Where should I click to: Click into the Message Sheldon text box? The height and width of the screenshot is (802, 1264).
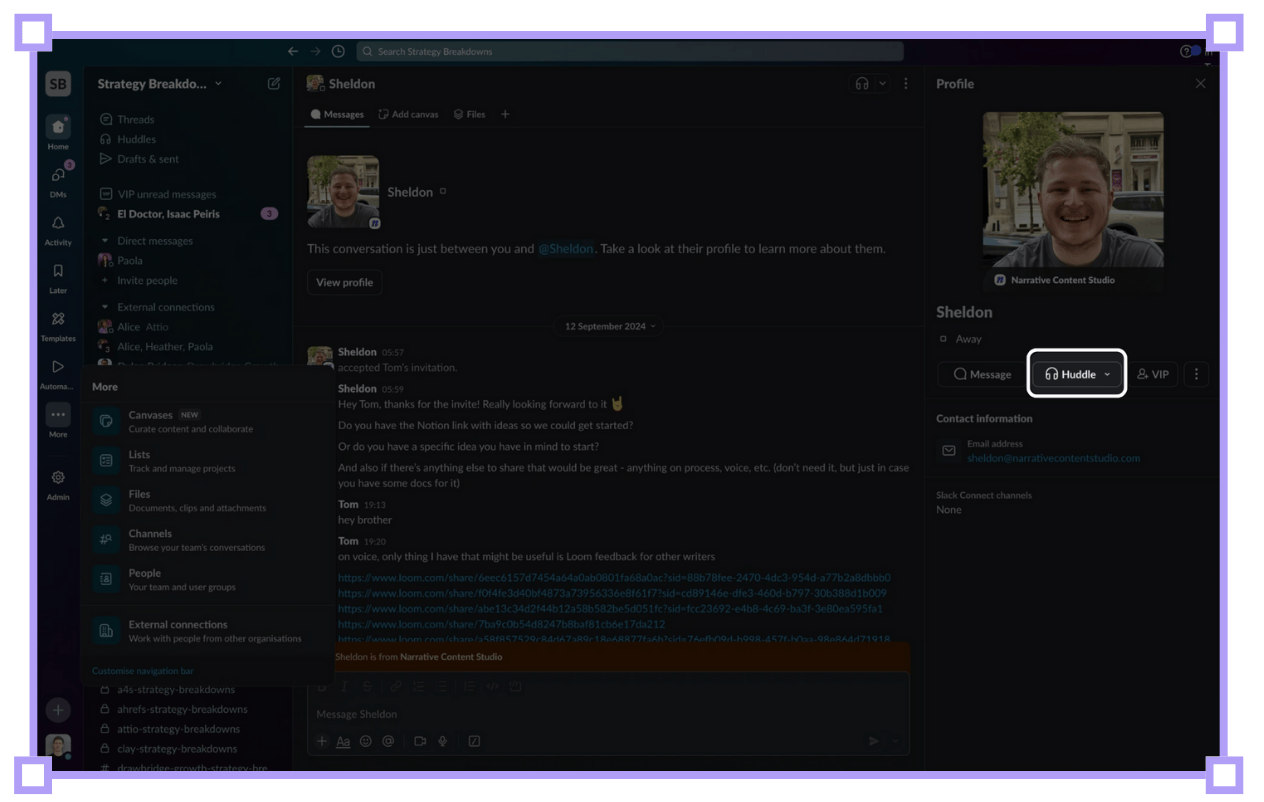point(608,714)
